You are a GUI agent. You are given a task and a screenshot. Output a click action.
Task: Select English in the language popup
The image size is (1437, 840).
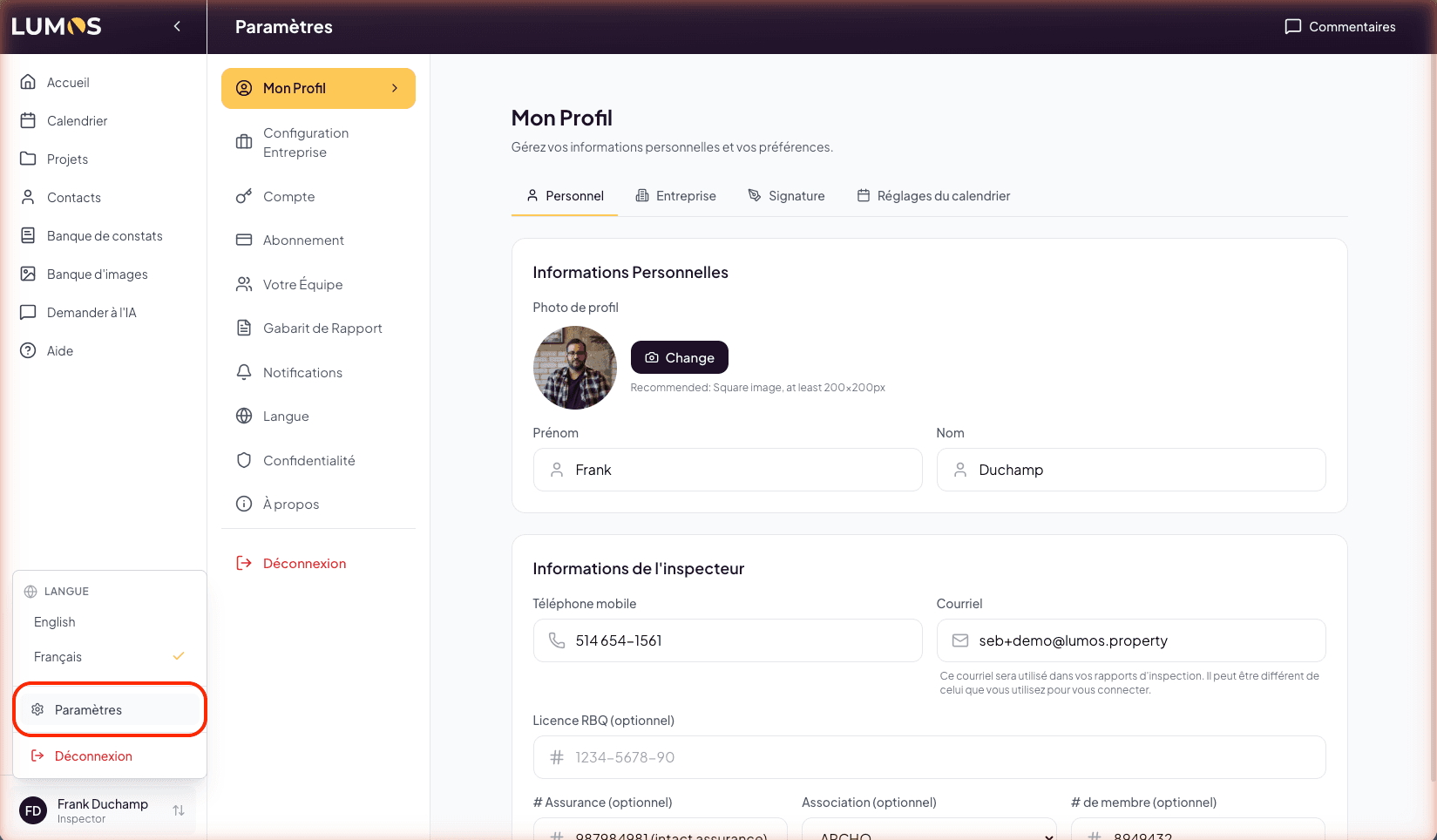coord(110,622)
